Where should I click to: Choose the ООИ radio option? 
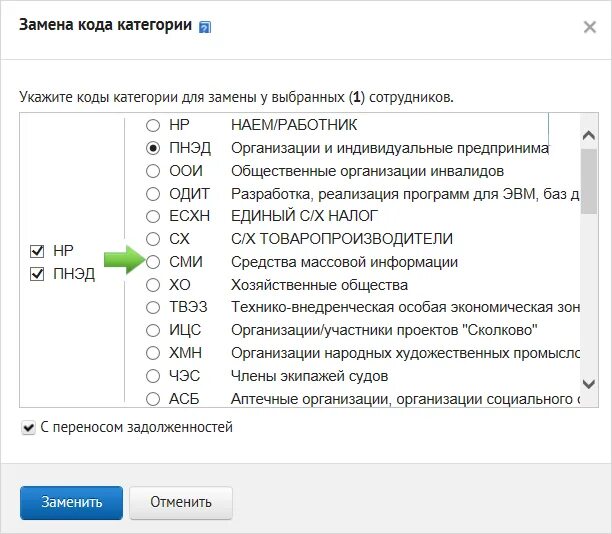coord(153,171)
